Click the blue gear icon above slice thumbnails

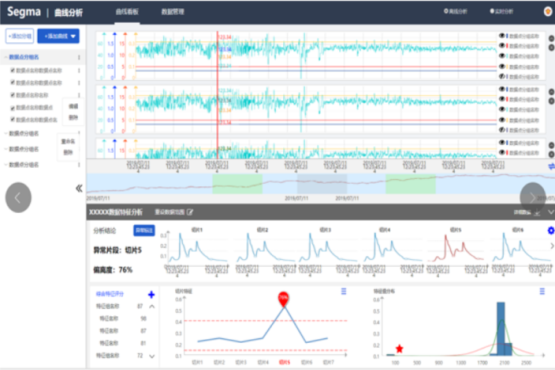[x=551, y=230]
